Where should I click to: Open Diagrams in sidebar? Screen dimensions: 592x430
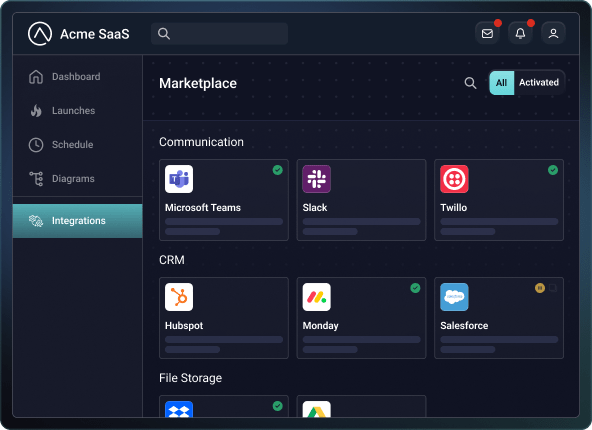[73, 179]
